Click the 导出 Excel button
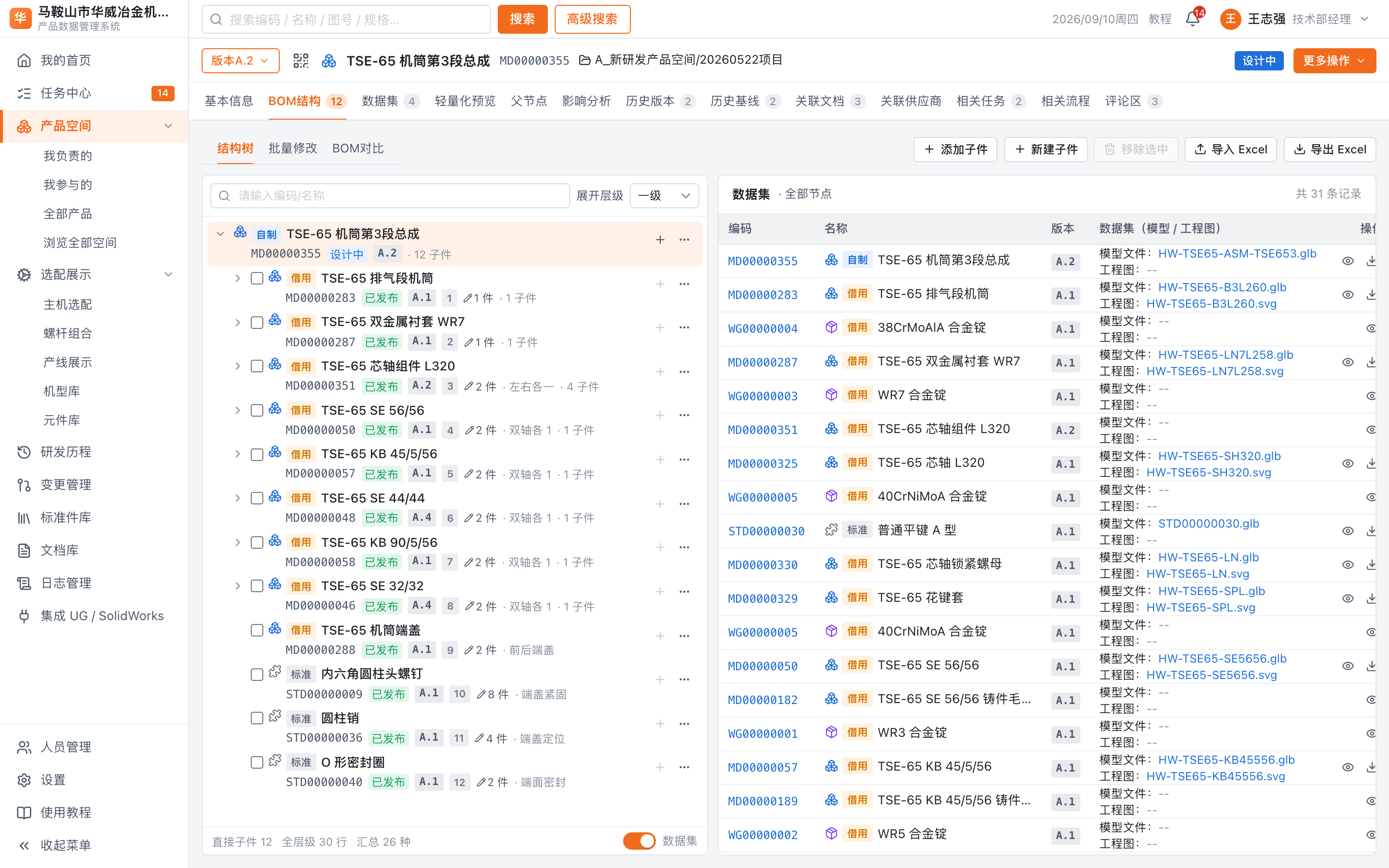Viewport: 1389px width, 868px height. coord(1329,149)
